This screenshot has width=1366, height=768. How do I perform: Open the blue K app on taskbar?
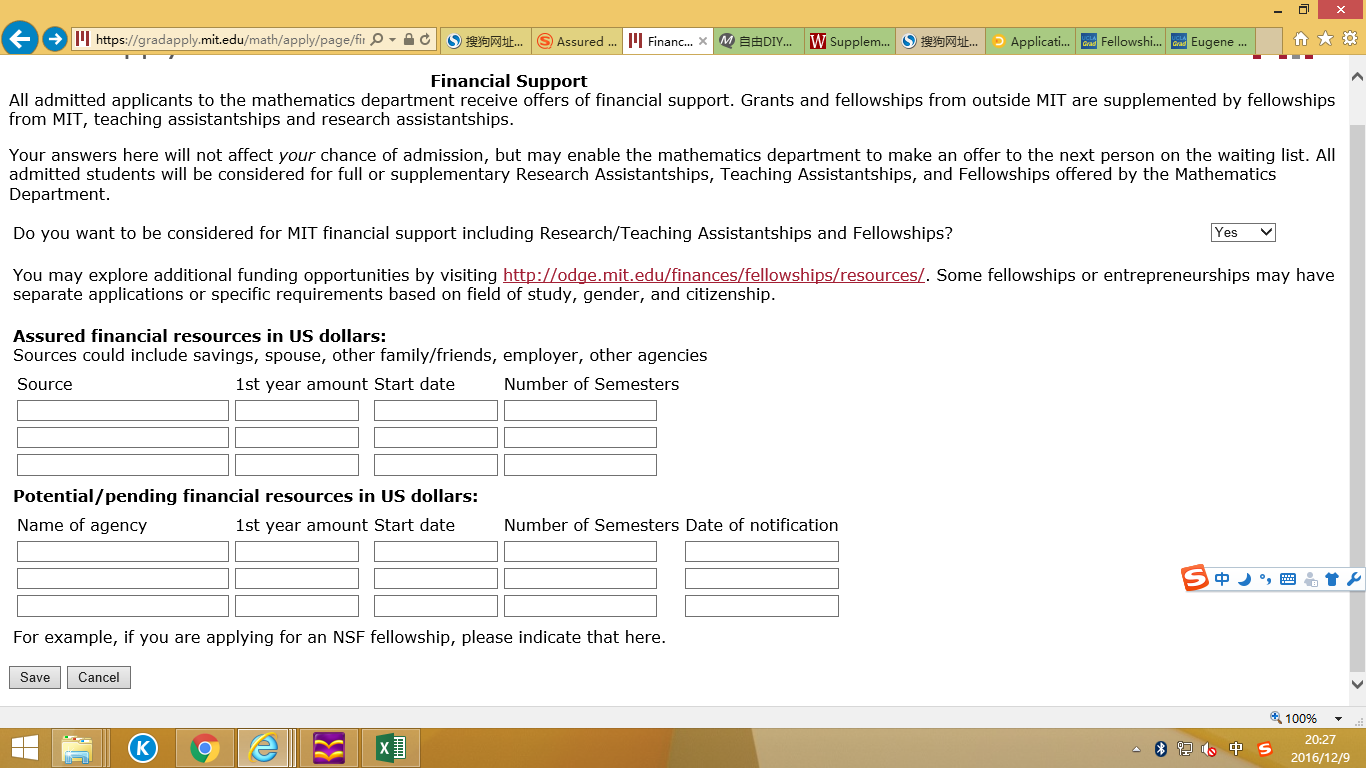click(x=143, y=748)
